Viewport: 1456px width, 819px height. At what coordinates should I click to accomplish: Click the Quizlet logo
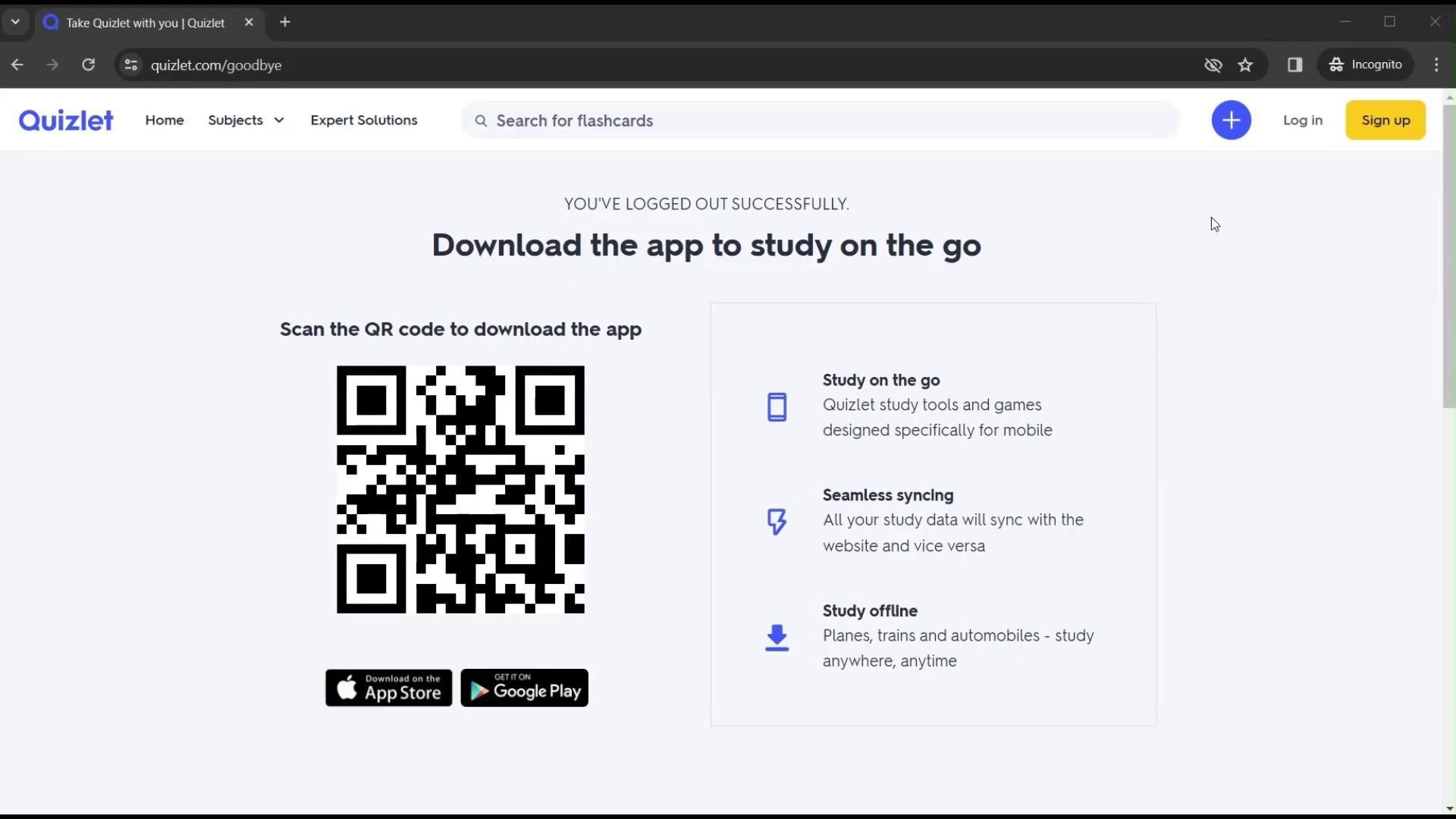click(x=66, y=120)
